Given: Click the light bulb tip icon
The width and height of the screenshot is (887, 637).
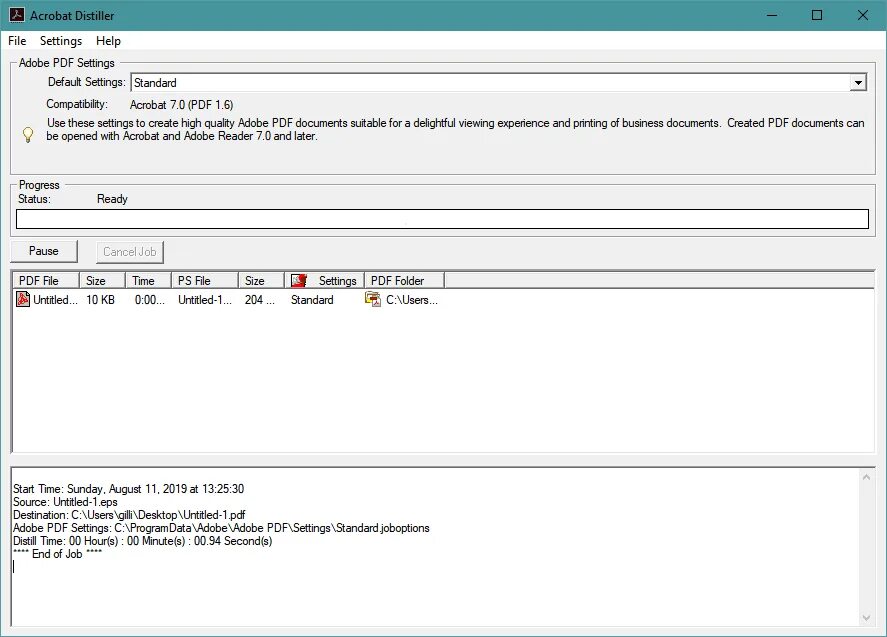Looking at the screenshot, I should [x=28, y=135].
